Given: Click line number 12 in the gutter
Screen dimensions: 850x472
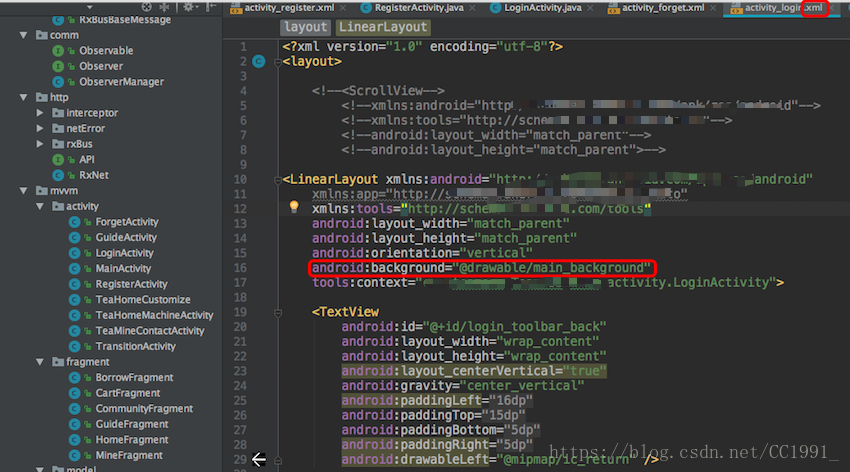Looking at the screenshot, I should tap(240, 209).
